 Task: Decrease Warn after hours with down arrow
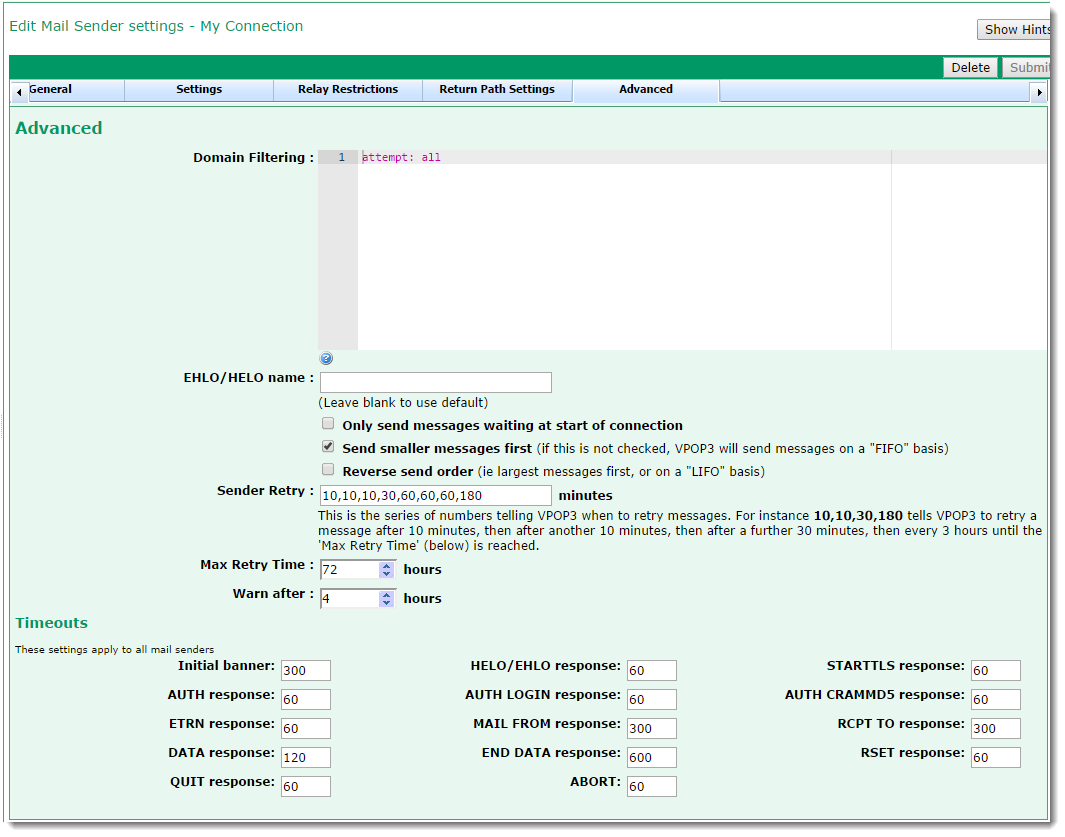pos(387,603)
